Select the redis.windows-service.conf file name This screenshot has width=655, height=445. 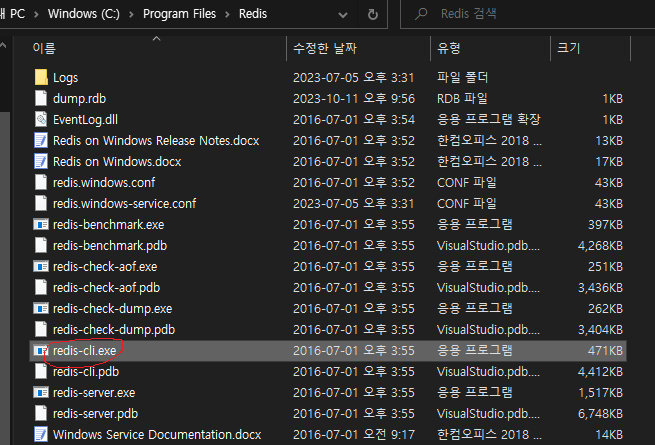124,203
